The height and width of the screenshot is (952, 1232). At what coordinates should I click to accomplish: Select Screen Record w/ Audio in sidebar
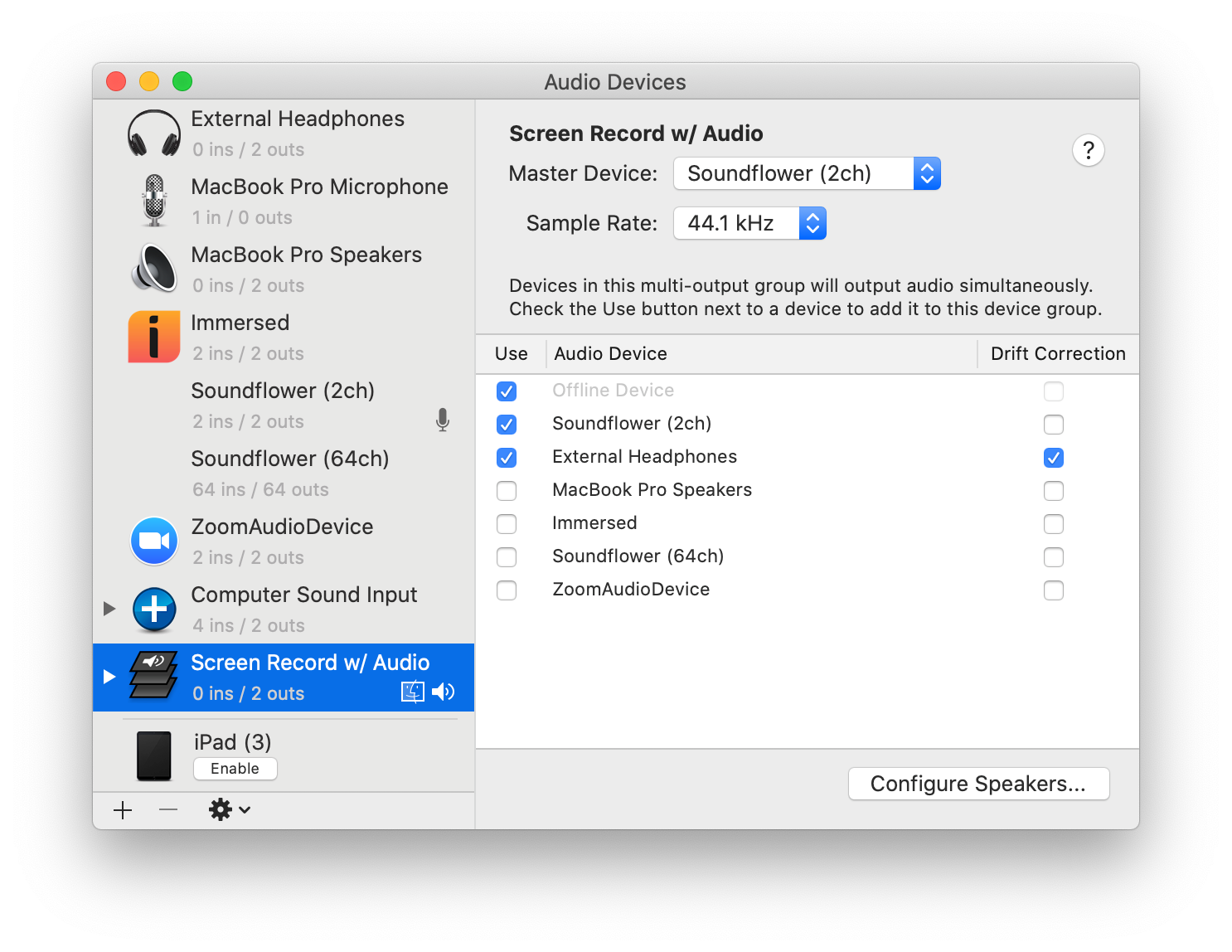[x=310, y=662]
